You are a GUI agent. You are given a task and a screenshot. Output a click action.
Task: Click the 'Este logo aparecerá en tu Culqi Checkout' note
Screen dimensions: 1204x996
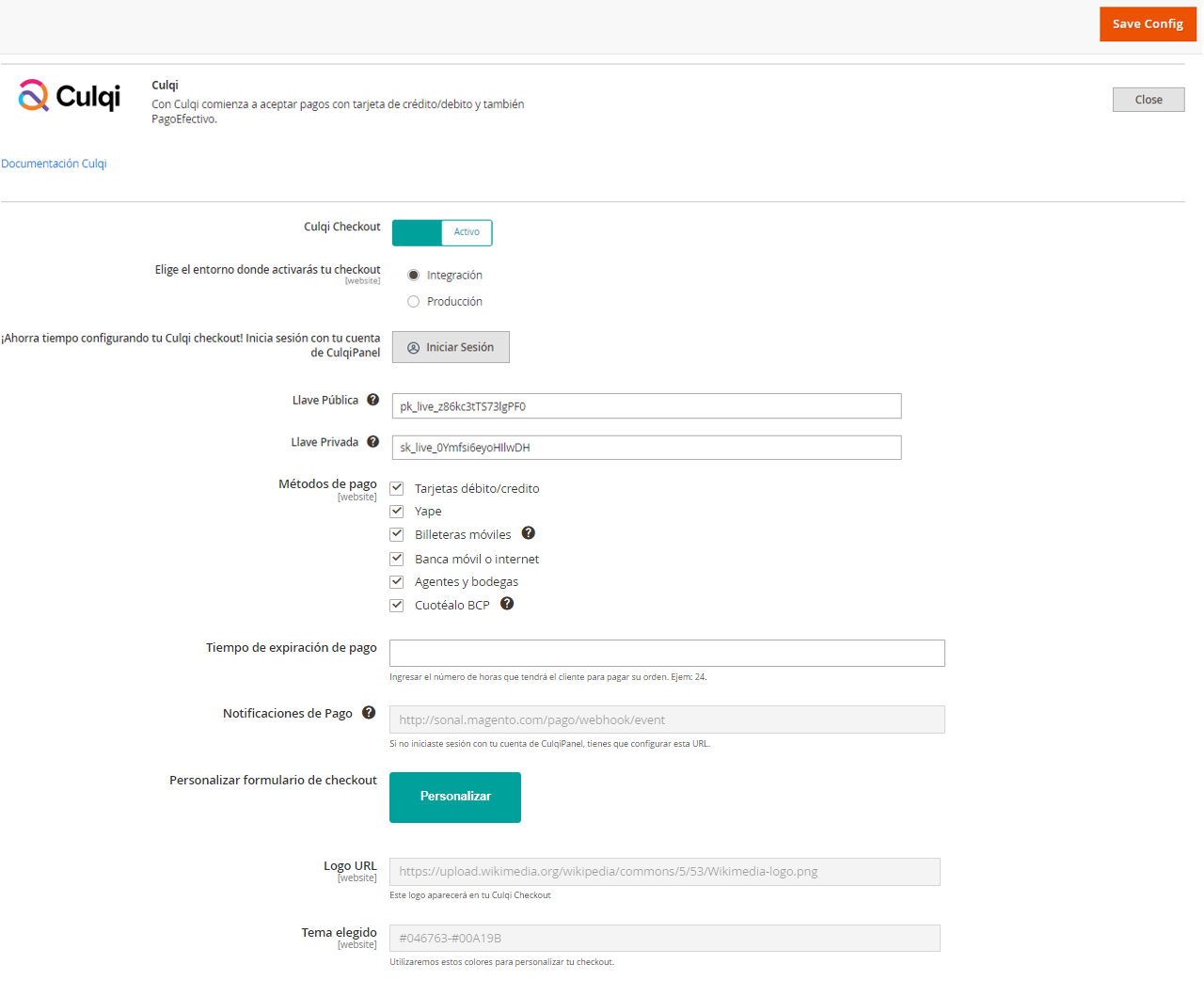pos(470,895)
